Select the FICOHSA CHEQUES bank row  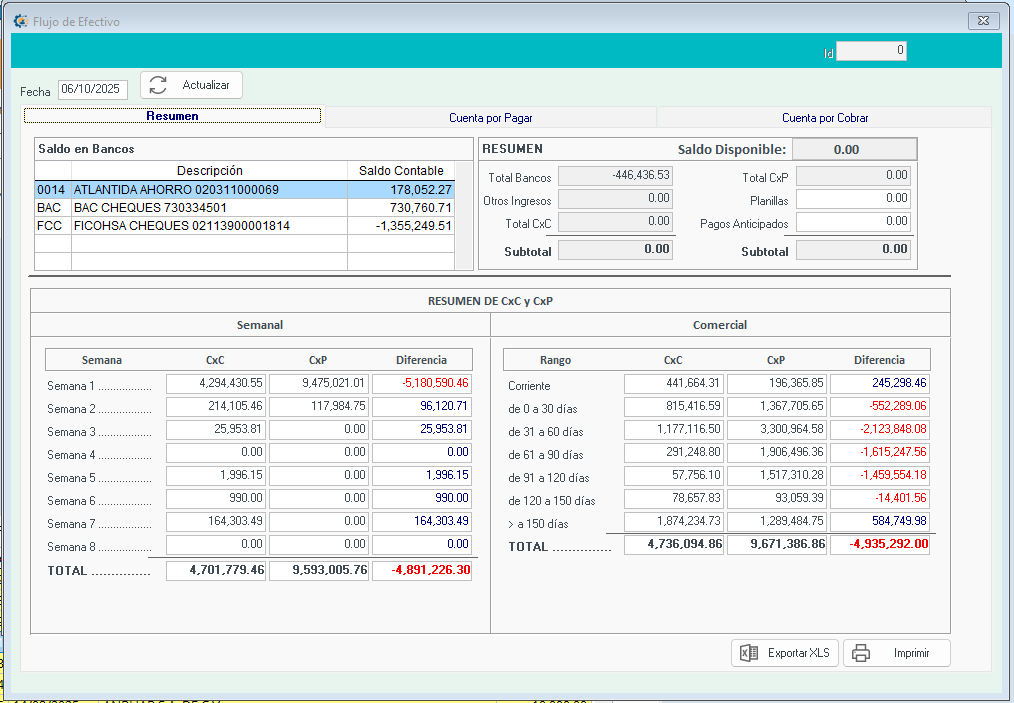pos(244,225)
